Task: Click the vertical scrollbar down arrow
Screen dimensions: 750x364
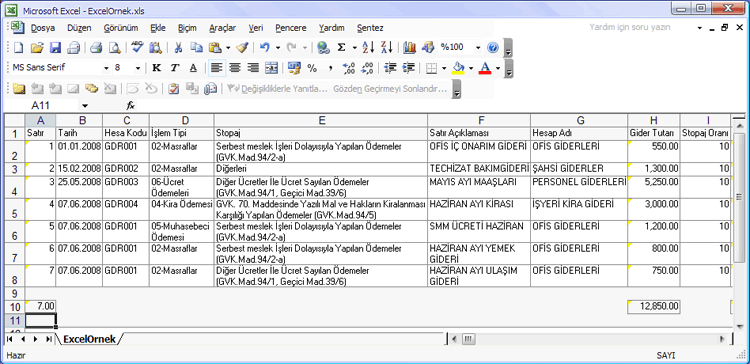Action: [x=739, y=327]
